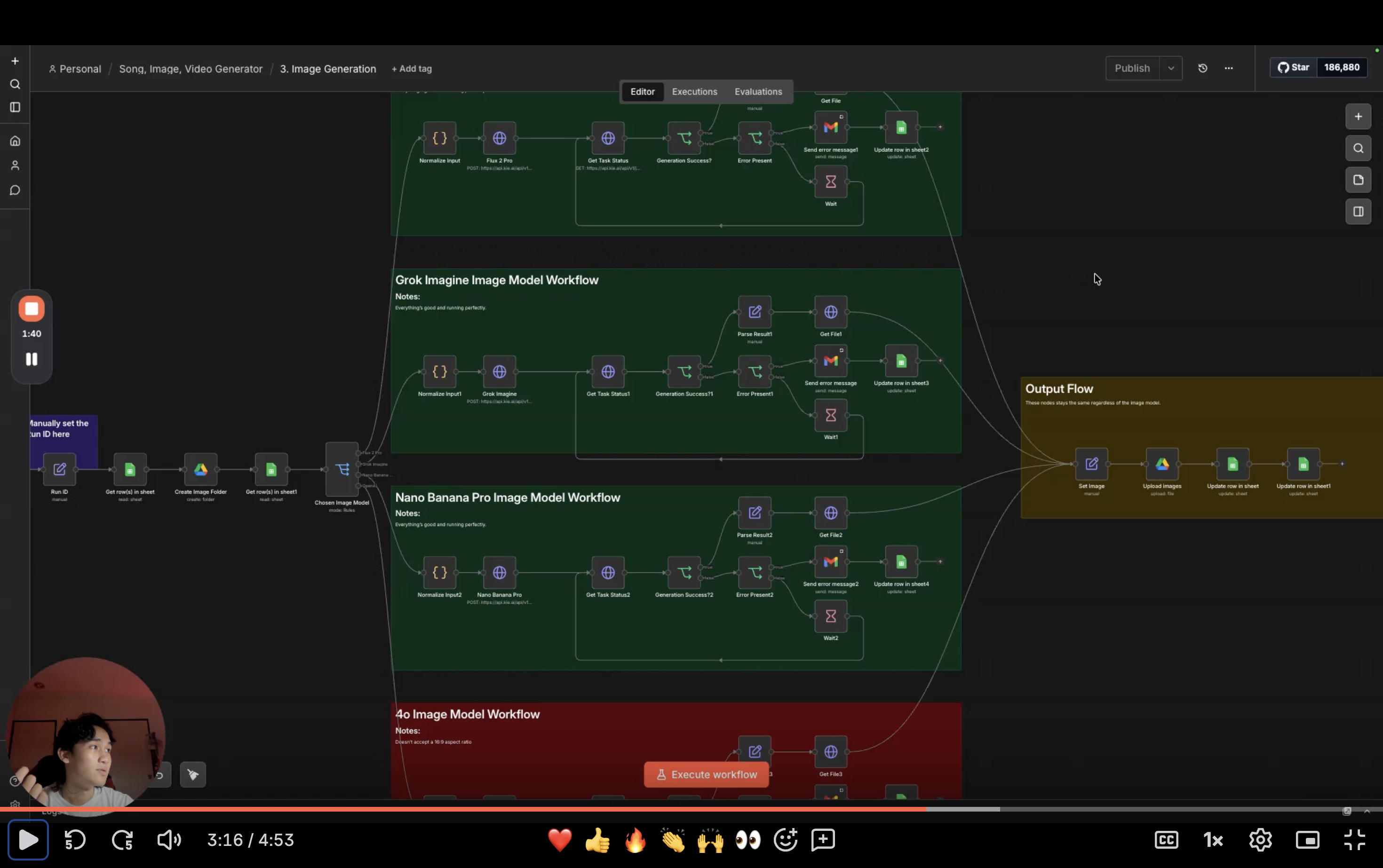The width and height of the screenshot is (1383, 868).
Task: Switch to the Evaluations tab
Action: click(x=758, y=92)
